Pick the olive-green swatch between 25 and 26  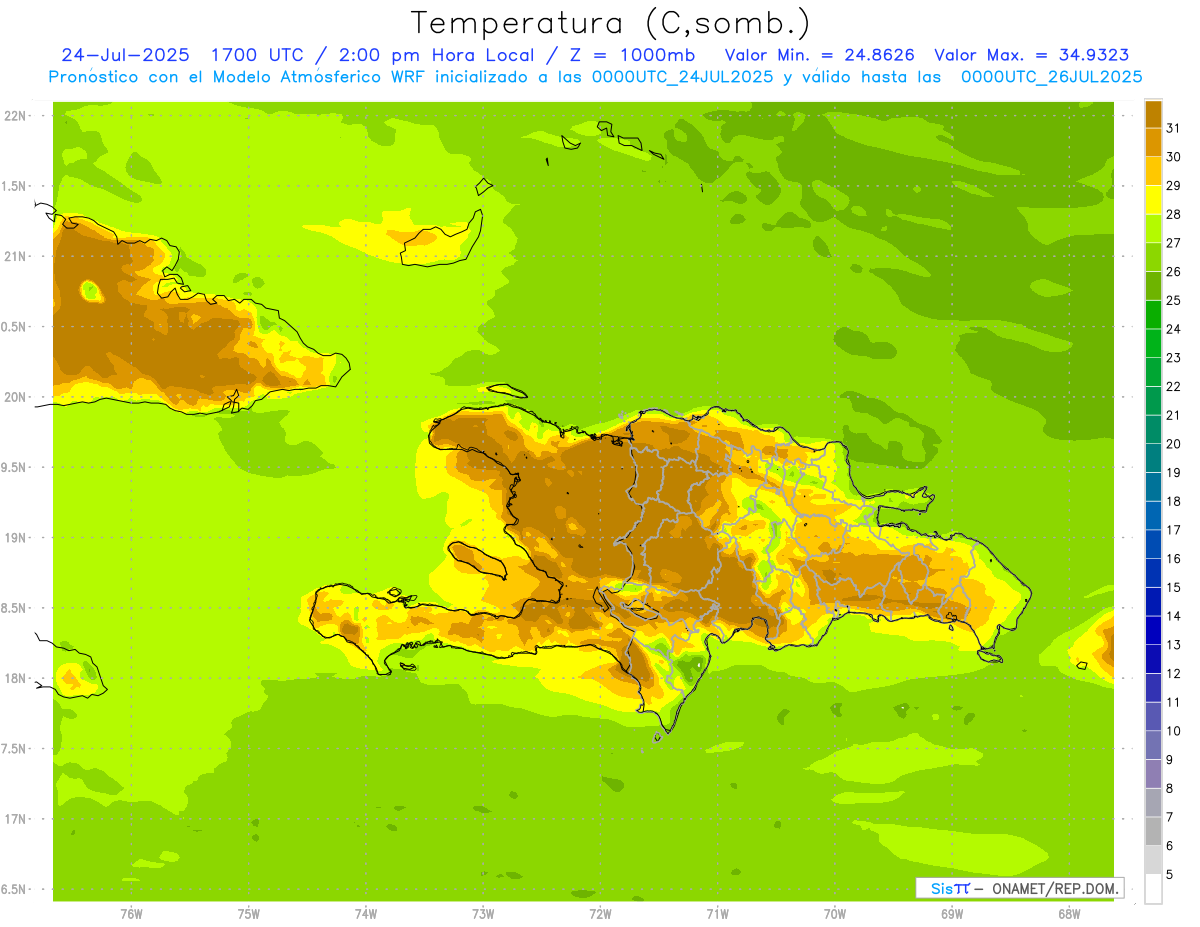[1153, 286]
